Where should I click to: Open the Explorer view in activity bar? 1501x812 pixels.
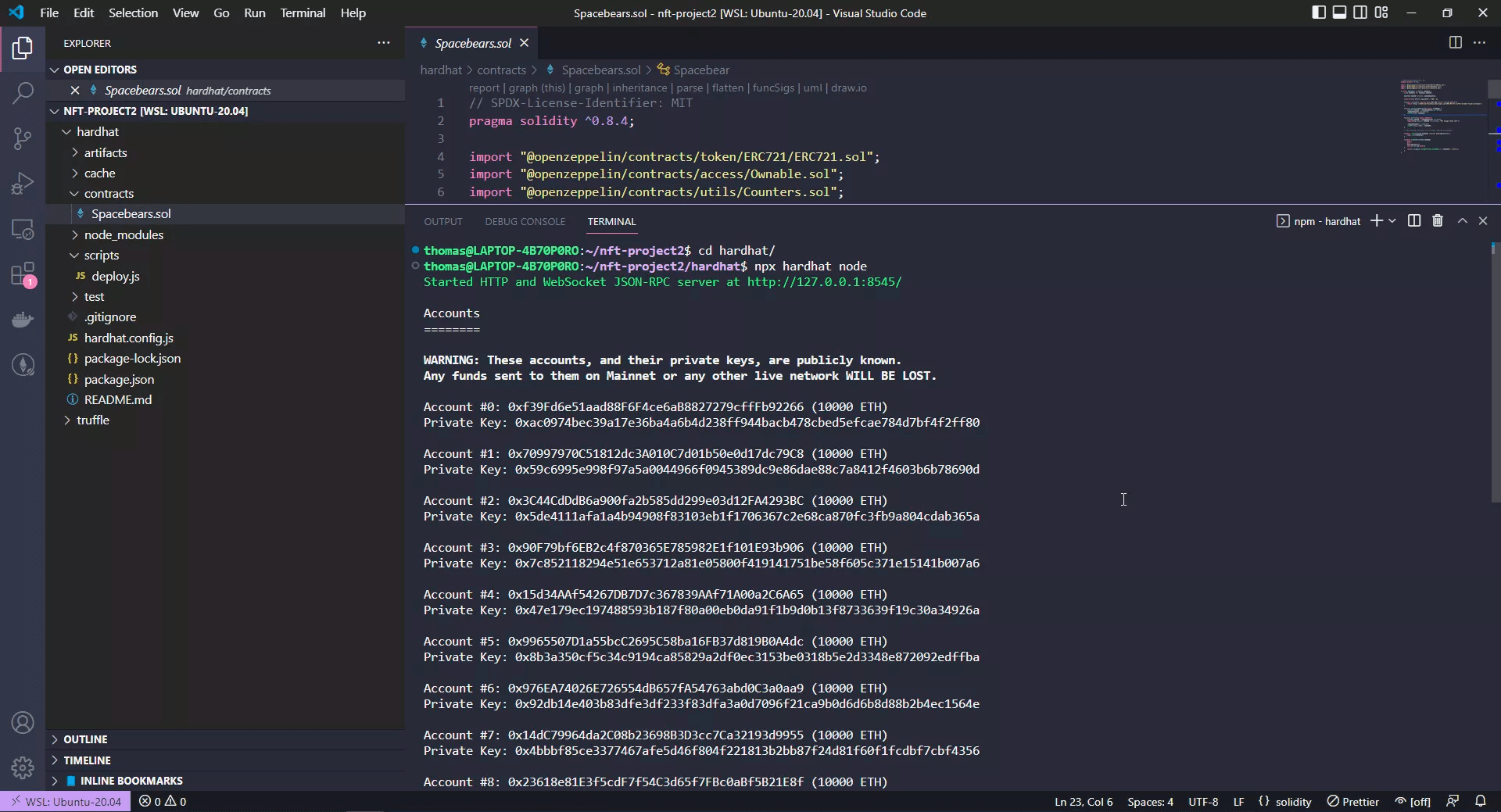click(x=23, y=48)
